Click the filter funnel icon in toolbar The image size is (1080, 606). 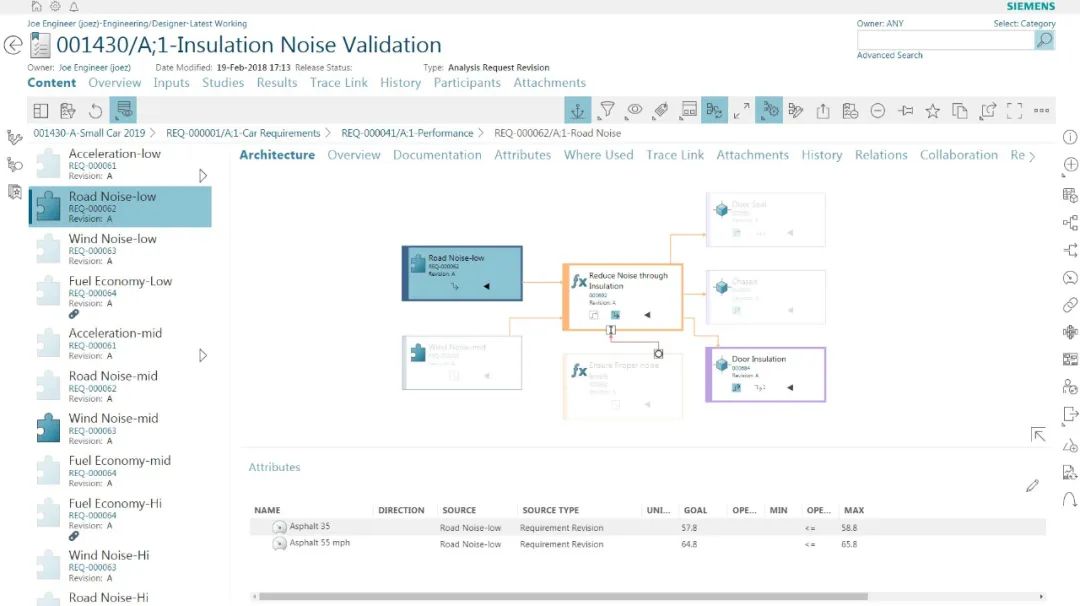click(x=607, y=110)
